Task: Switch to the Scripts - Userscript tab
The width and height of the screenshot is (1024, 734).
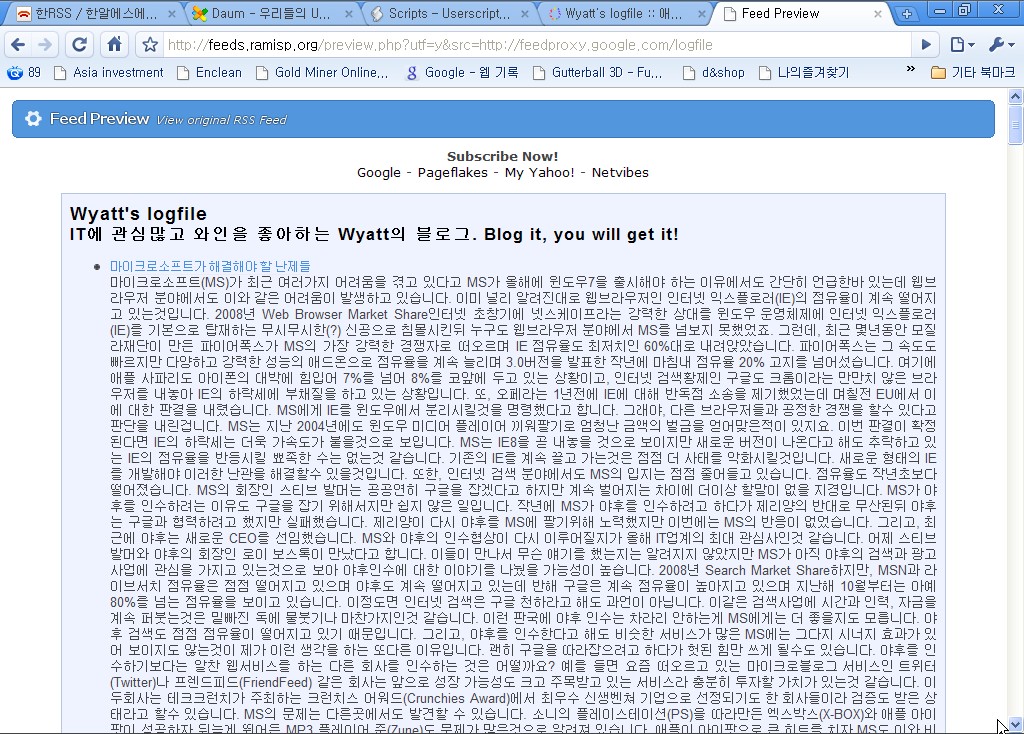Action: click(x=447, y=13)
